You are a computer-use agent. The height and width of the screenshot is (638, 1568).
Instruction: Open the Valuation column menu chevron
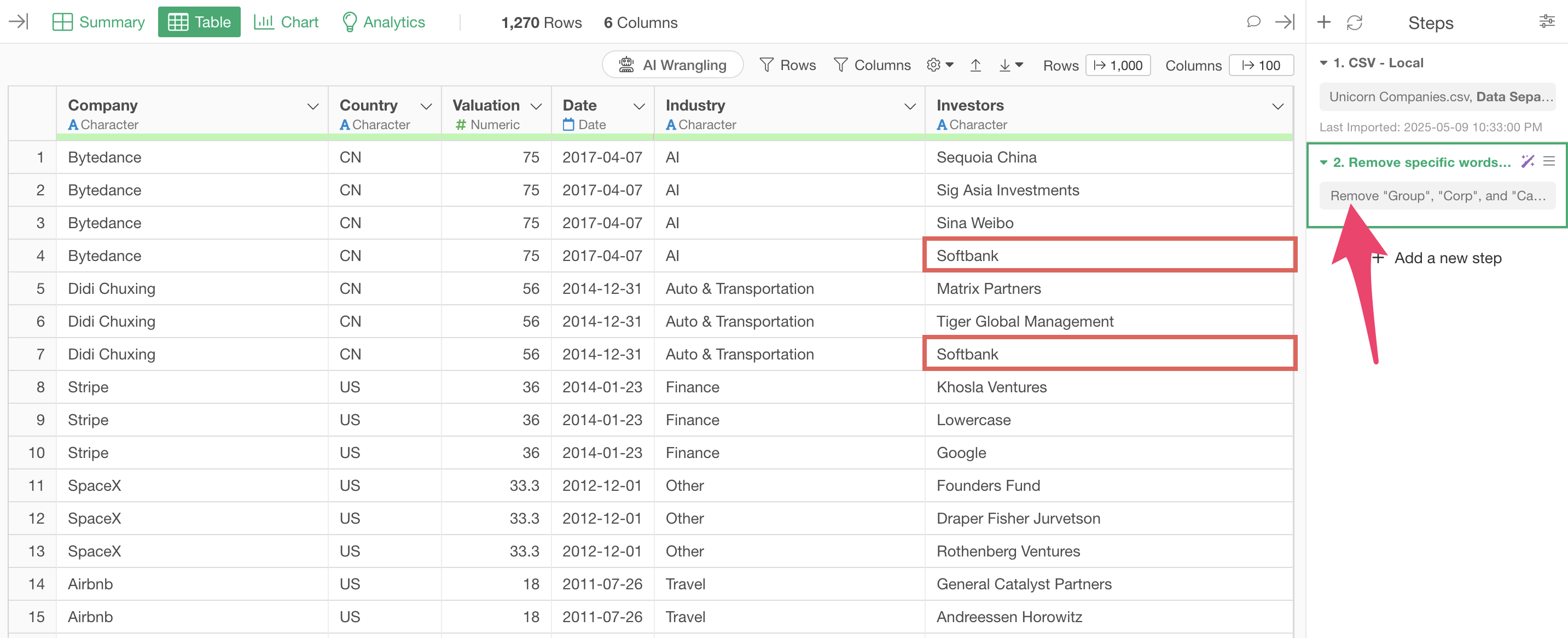pyautogui.click(x=536, y=107)
